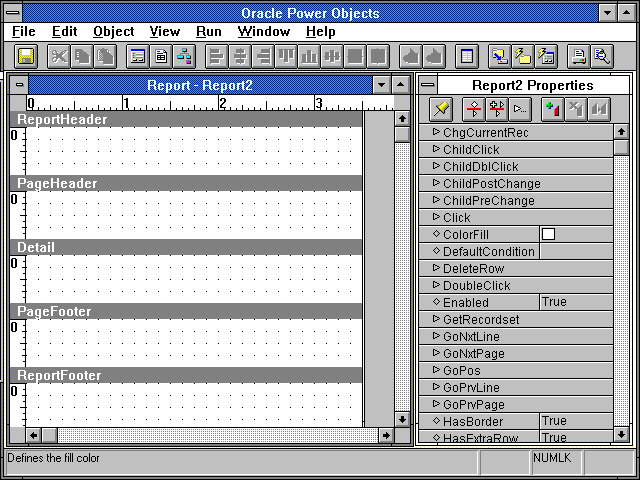Click the pushpin icon in the Properties panel
Viewport: 640px width, 480px height.
441,107
